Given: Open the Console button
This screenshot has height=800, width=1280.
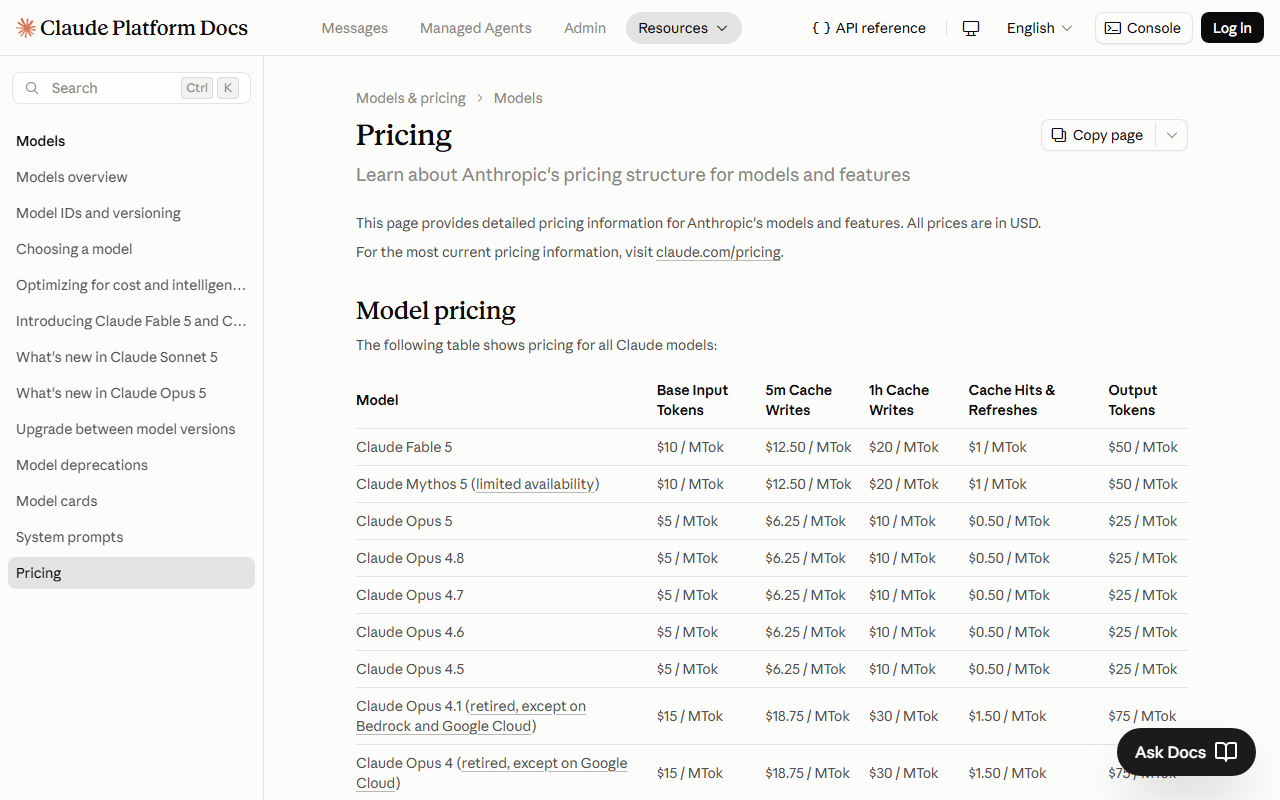Looking at the screenshot, I should click(1144, 28).
